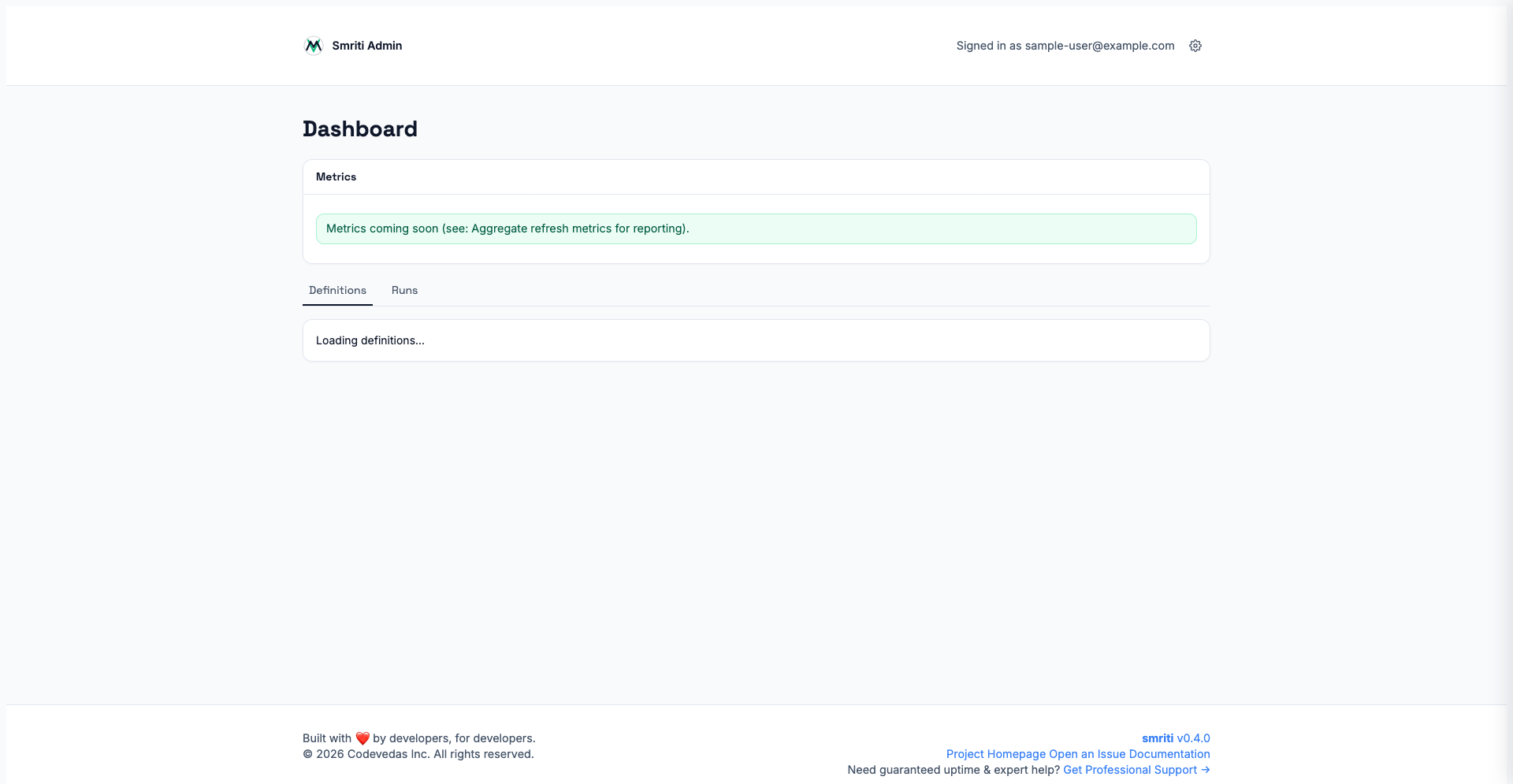Open the Project Homepage link

pos(995,754)
